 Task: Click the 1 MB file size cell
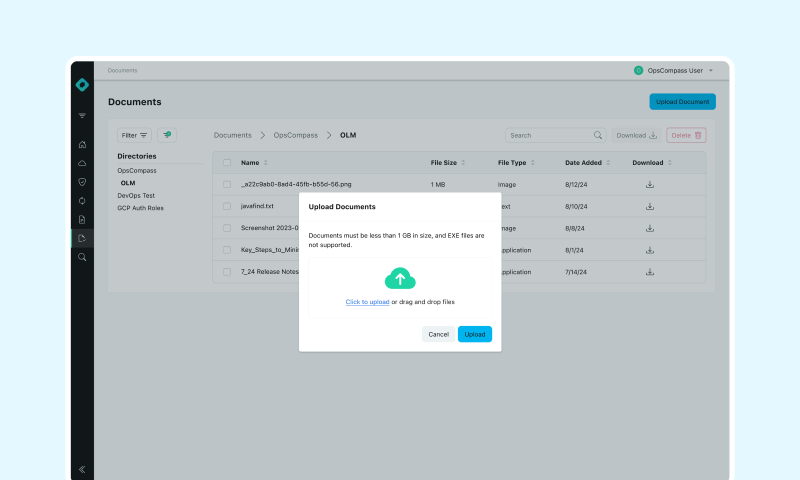[x=438, y=185]
